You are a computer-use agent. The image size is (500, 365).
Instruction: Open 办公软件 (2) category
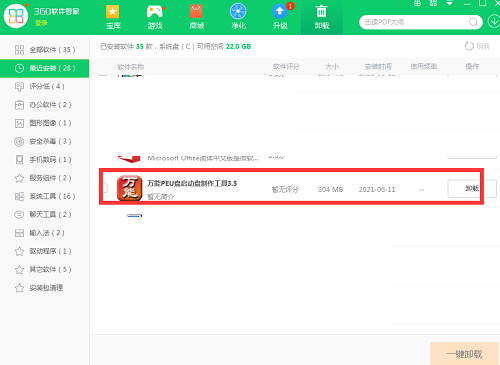point(45,105)
